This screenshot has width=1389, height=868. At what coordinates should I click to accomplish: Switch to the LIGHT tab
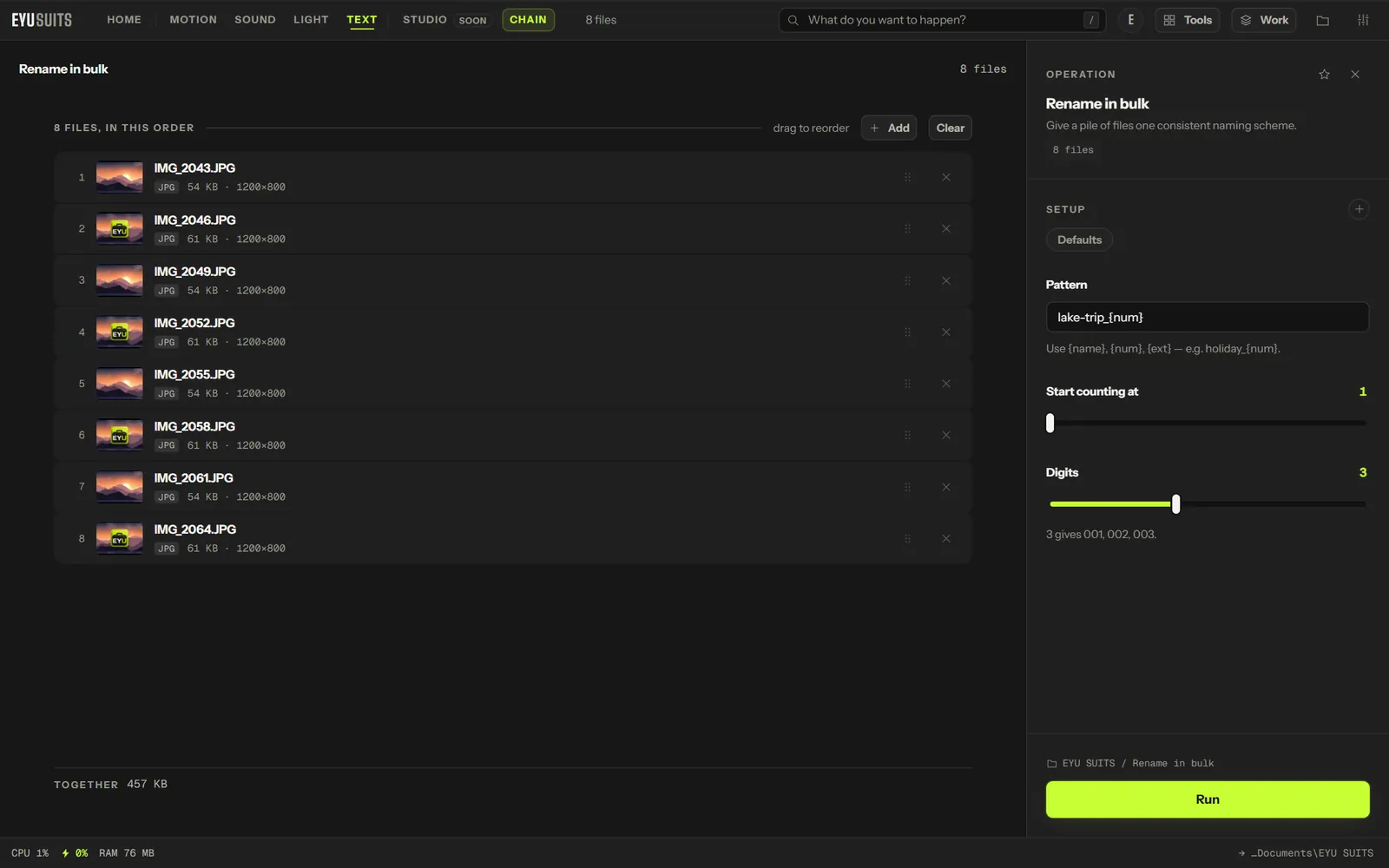click(311, 20)
